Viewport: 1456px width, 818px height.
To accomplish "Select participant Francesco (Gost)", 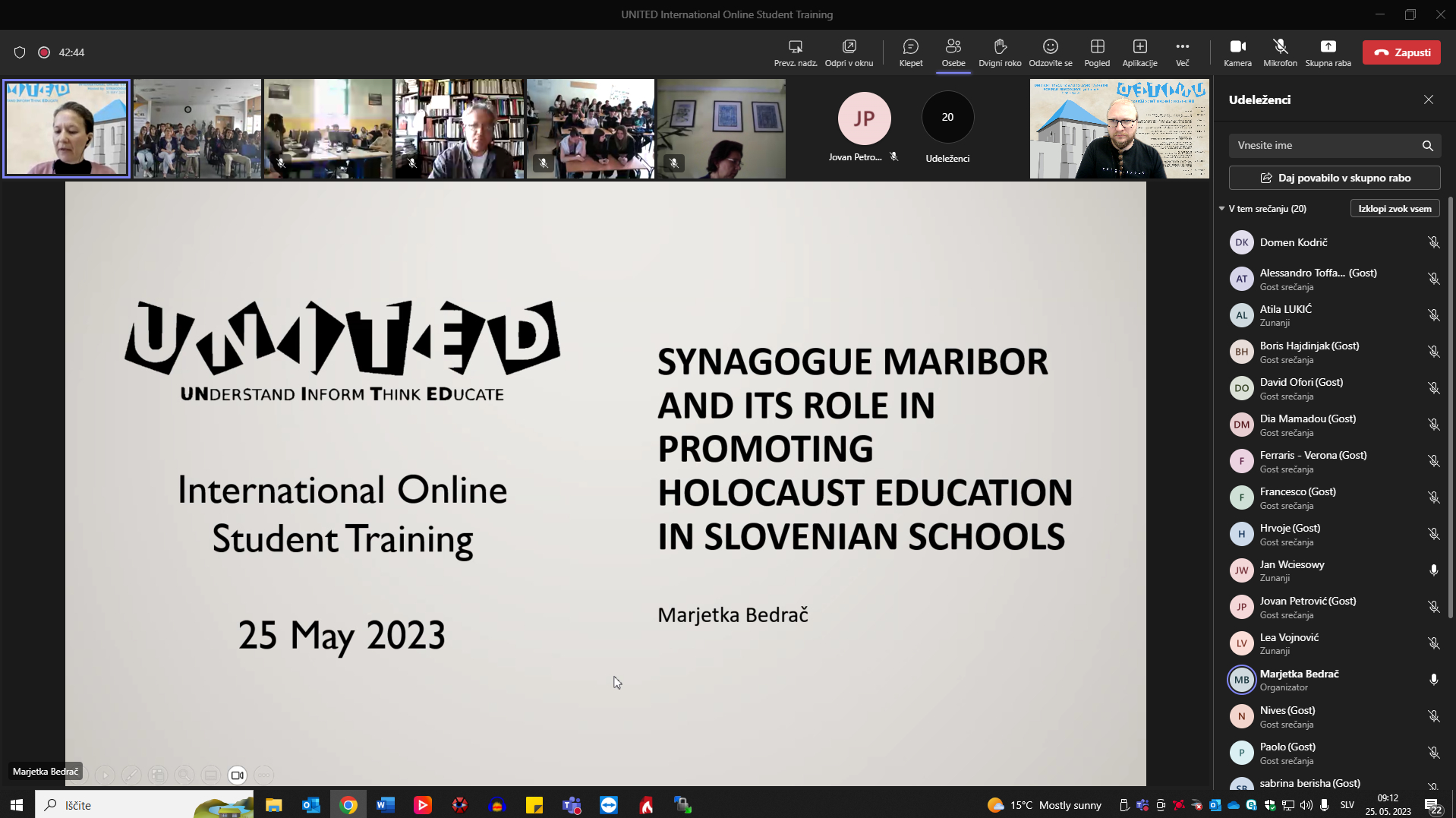I will (x=1332, y=497).
